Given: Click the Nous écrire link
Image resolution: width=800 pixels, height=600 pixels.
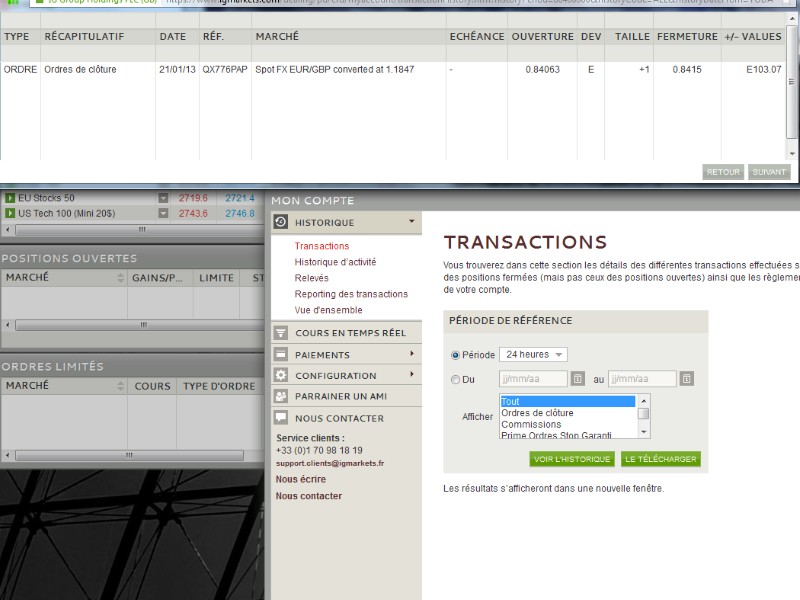Looking at the screenshot, I should coord(301,479).
